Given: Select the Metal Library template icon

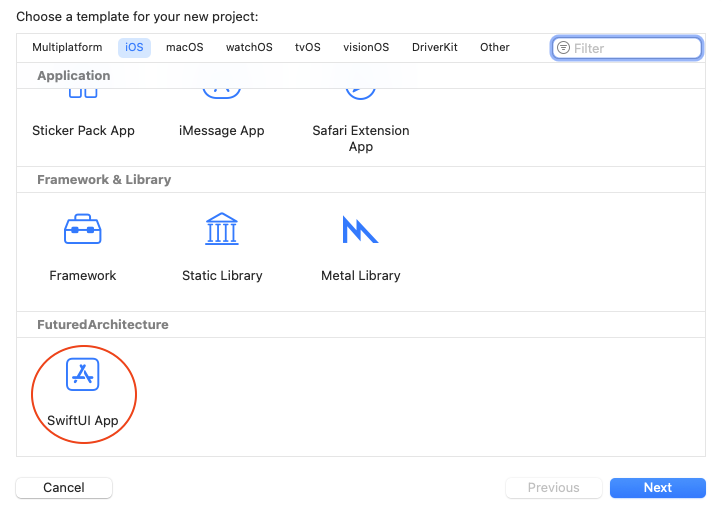Looking at the screenshot, I should pyautogui.click(x=360, y=231).
